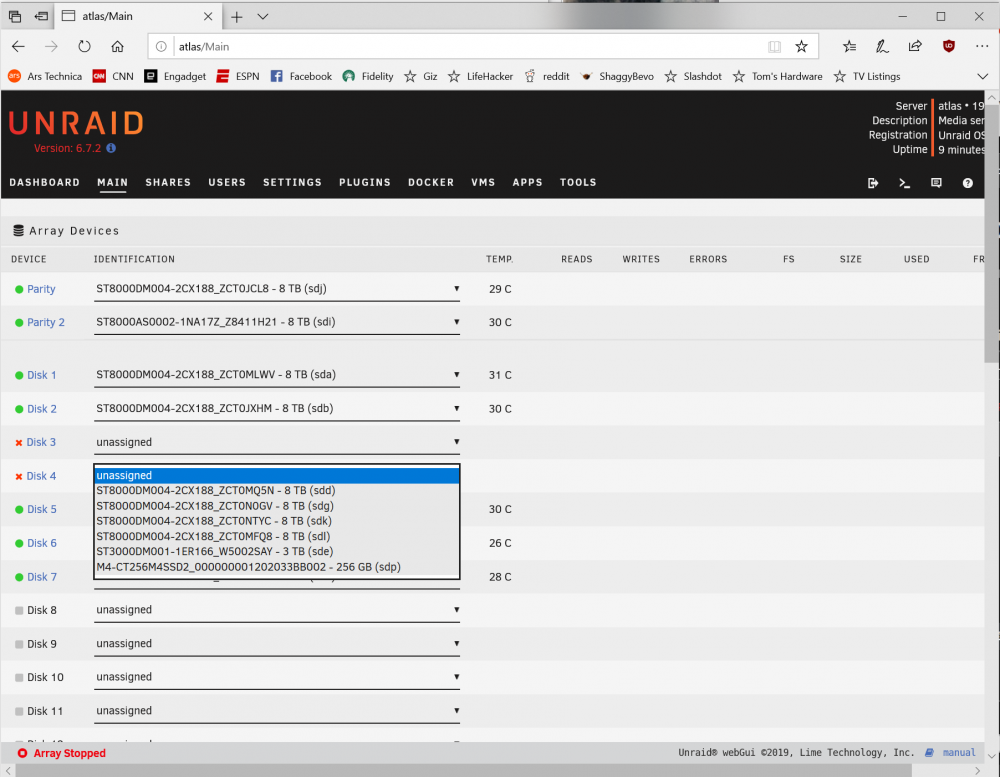Viewport: 1000px width, 777px height.
Task: Open the Plugins tab
Action: coord(365,182)
